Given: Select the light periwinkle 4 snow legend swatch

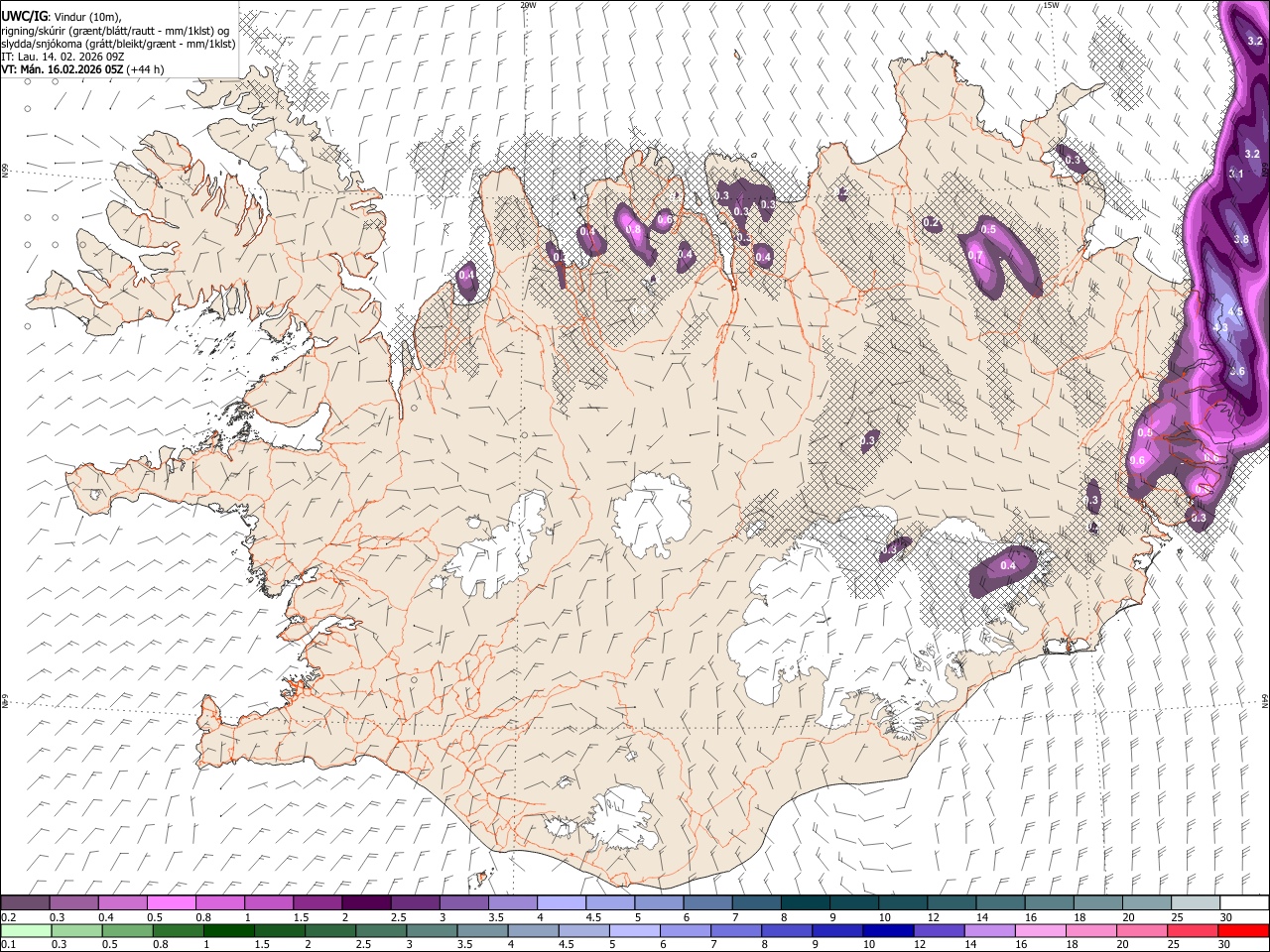Looking at the screenshot, I should pyautogui.click(x=562, y=903).
